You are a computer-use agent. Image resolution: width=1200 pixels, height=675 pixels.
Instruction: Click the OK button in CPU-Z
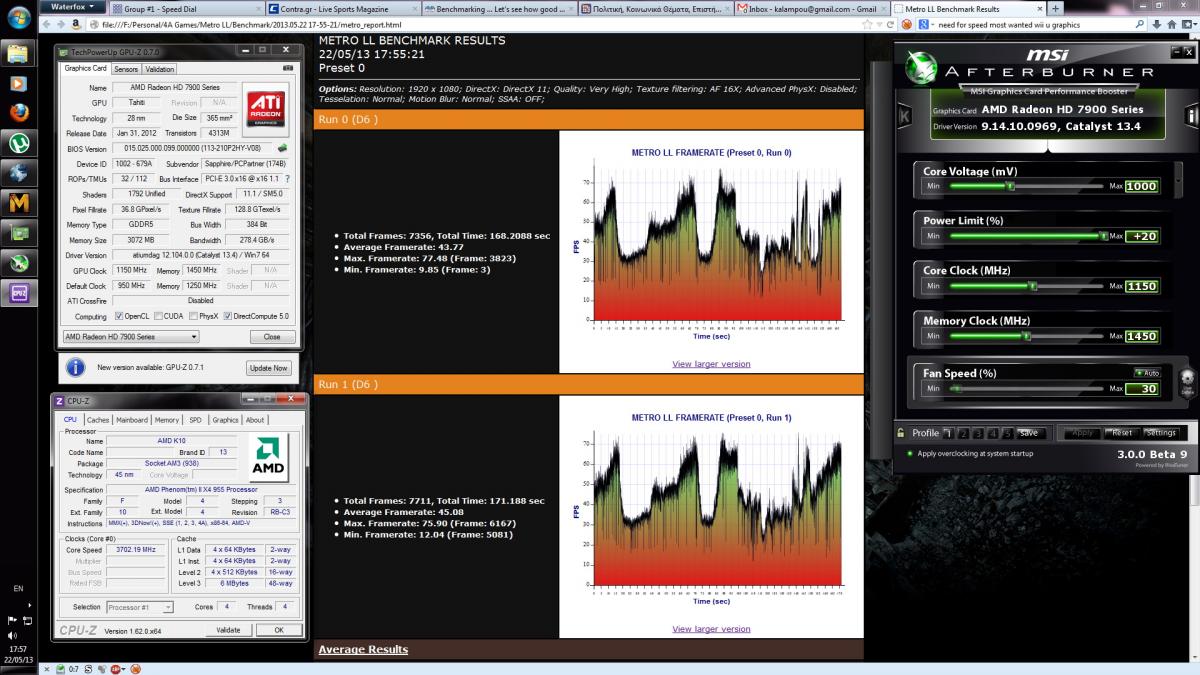coord(279,630)
